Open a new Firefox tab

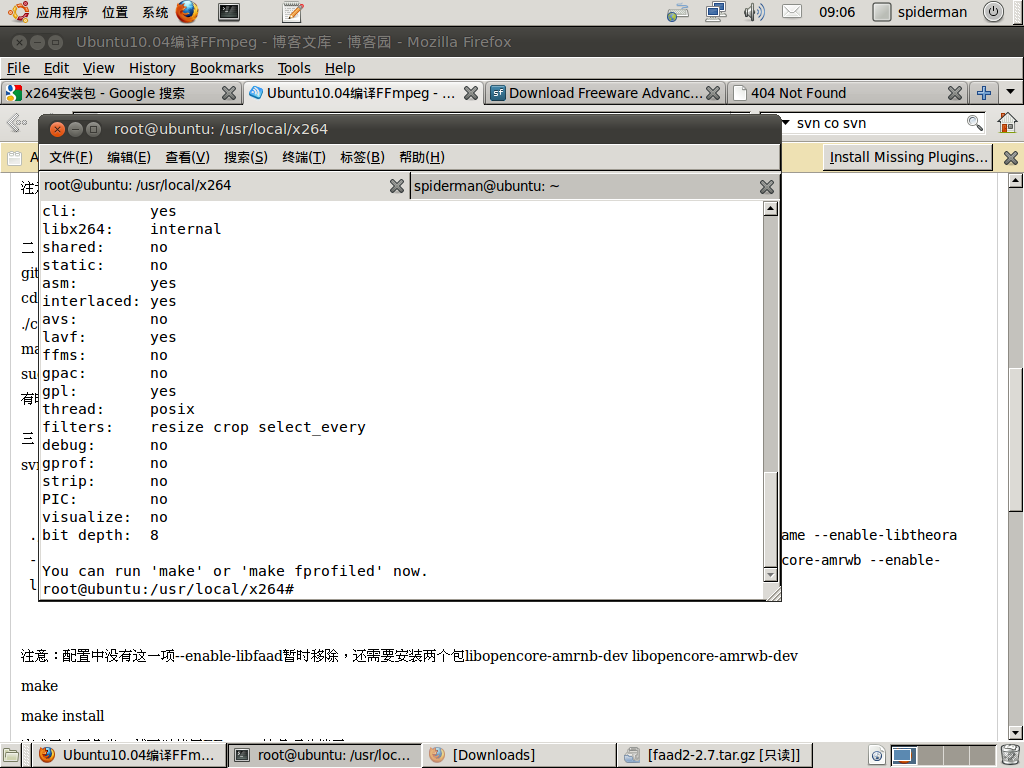[x=984, y=93]
